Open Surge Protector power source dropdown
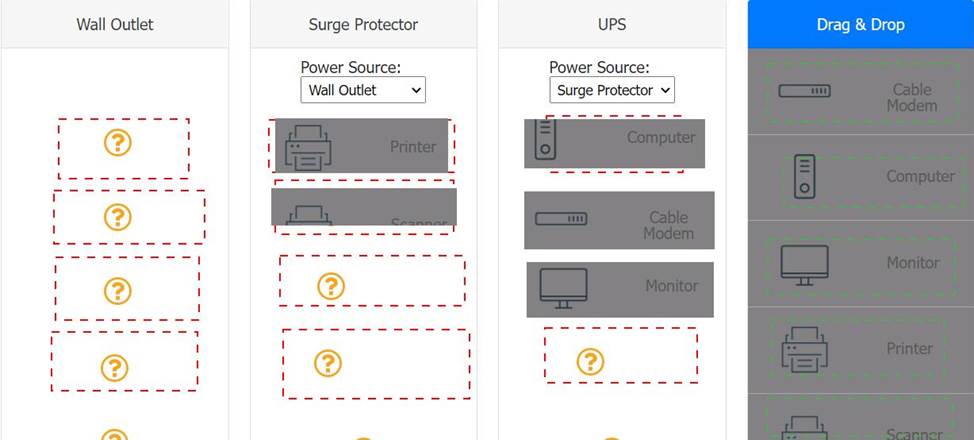Viewport: 974px width, 440px height. pyautogui.click(x=363, y=90)
